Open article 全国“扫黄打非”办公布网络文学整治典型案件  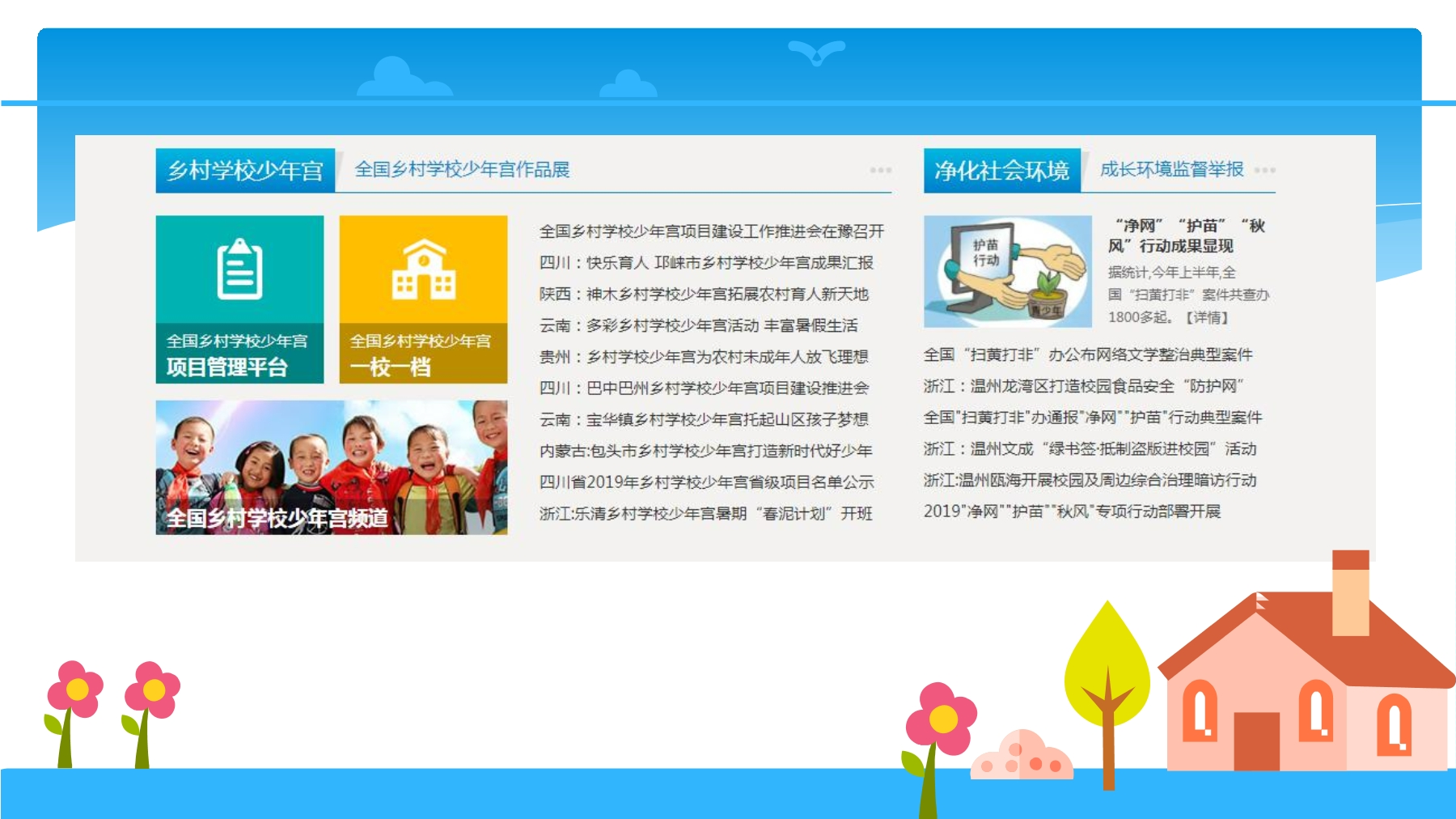(1088, 354)
